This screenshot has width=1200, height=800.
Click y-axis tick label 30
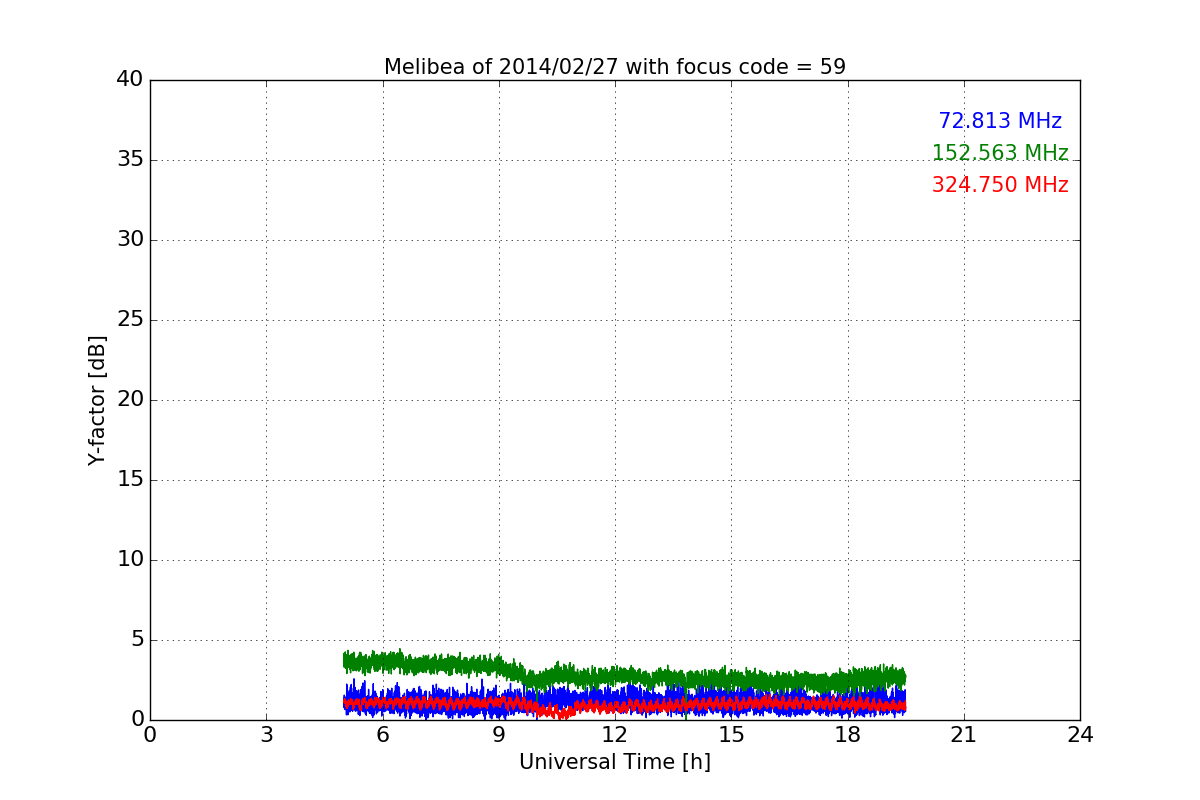(130, 239)
